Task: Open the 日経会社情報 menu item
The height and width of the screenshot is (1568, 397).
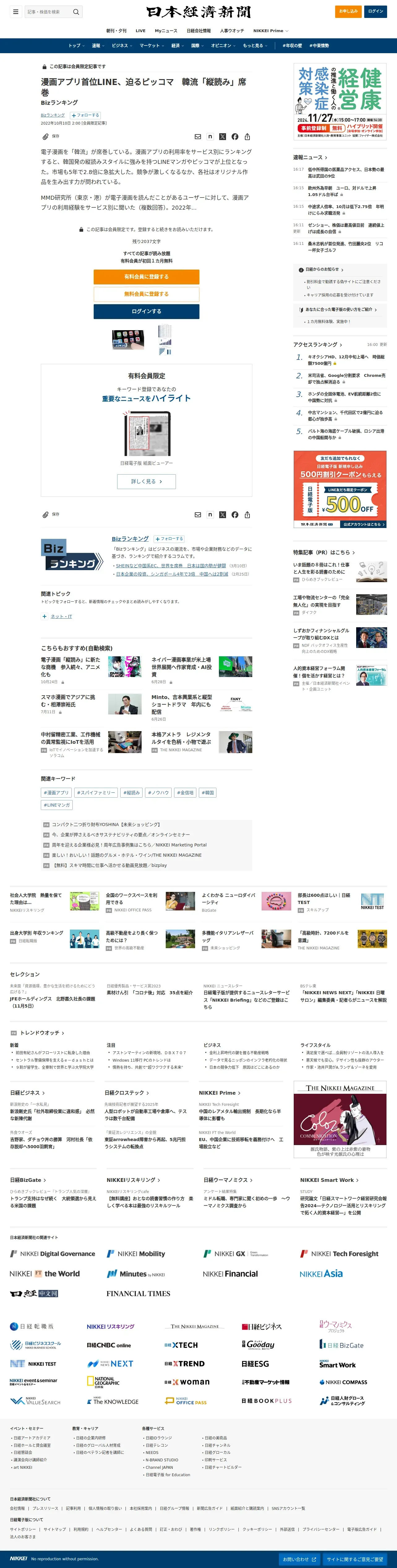Action: (198, 30)
